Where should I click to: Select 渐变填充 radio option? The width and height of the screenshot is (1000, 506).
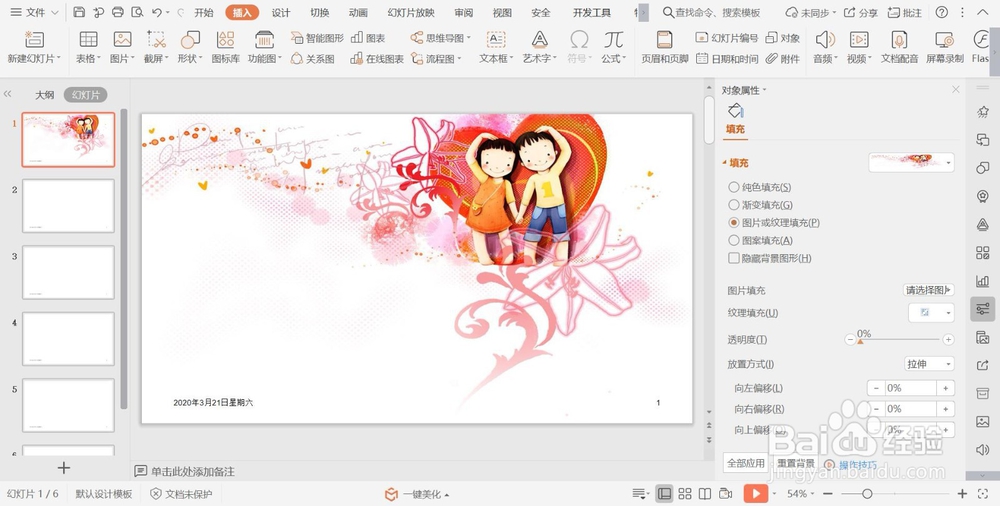click(x=734, y=205)
